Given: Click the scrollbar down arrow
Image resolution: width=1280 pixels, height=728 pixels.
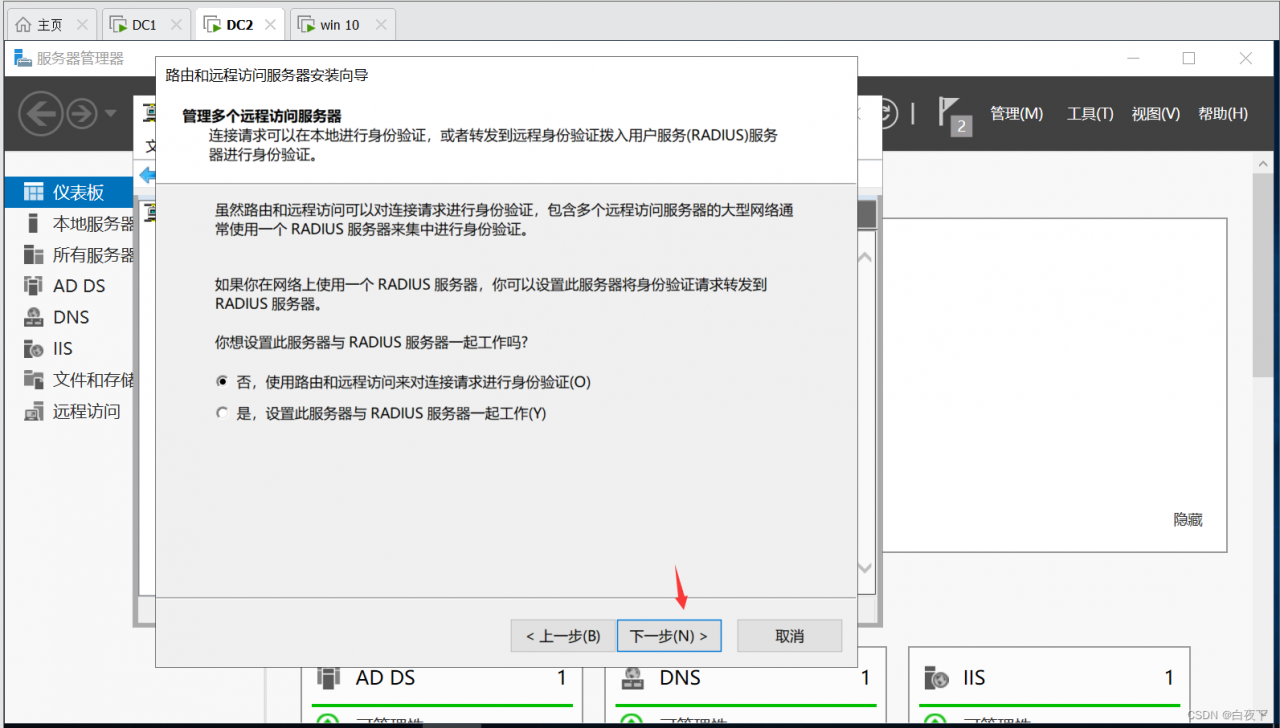Looking at the screenshot, I should (x=864, y=567).
